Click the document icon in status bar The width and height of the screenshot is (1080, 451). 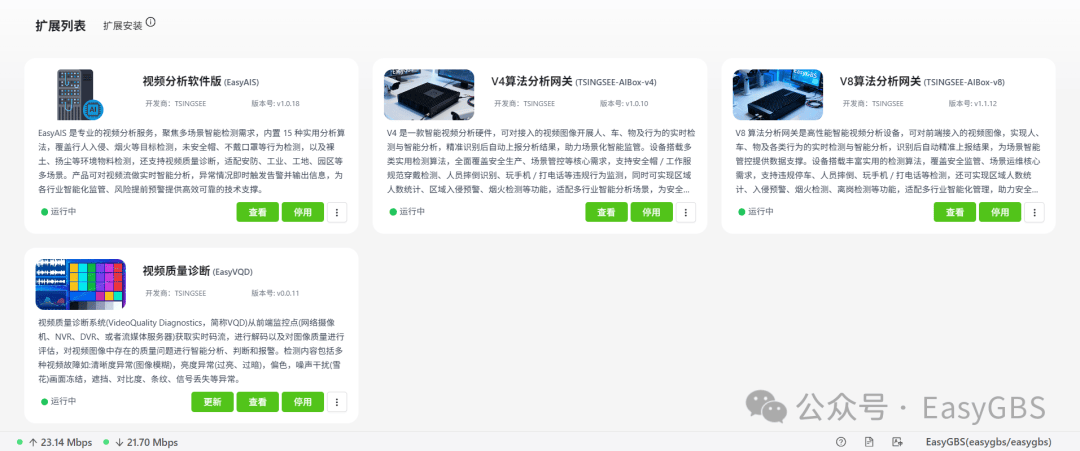pyautogui.click(x=869, y=442)
